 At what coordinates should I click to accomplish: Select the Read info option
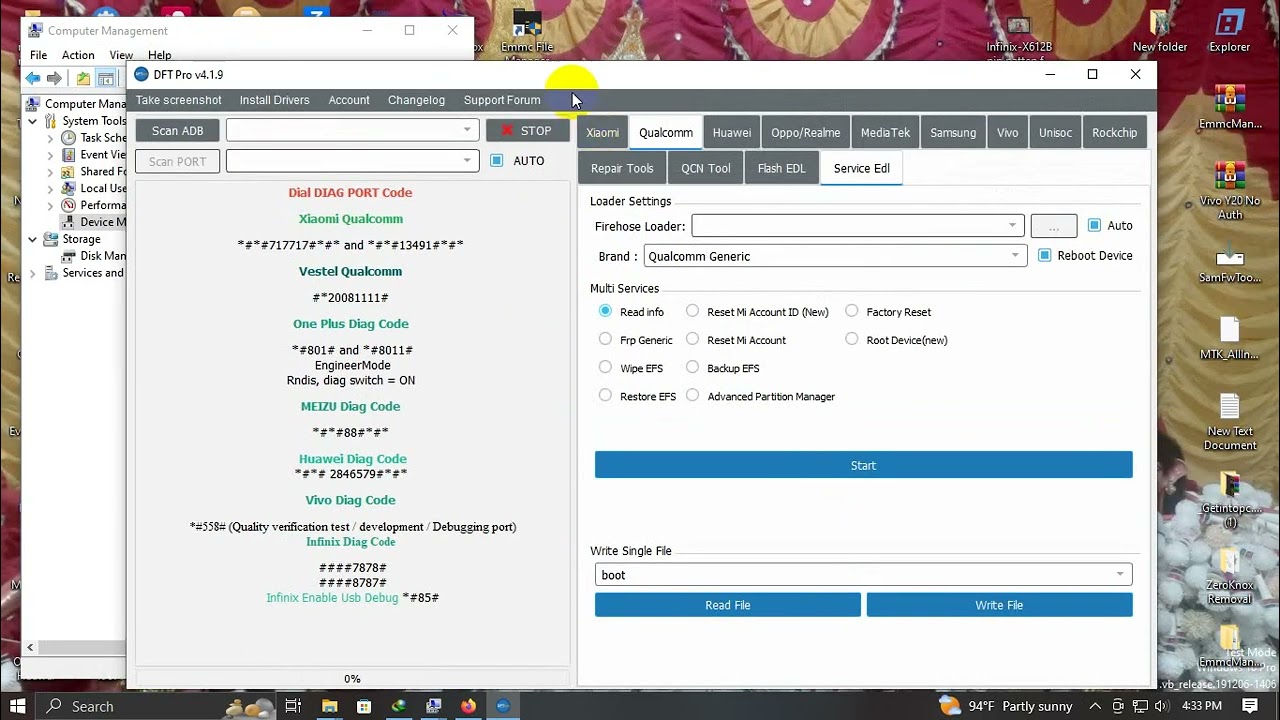(x=605, y=311)
